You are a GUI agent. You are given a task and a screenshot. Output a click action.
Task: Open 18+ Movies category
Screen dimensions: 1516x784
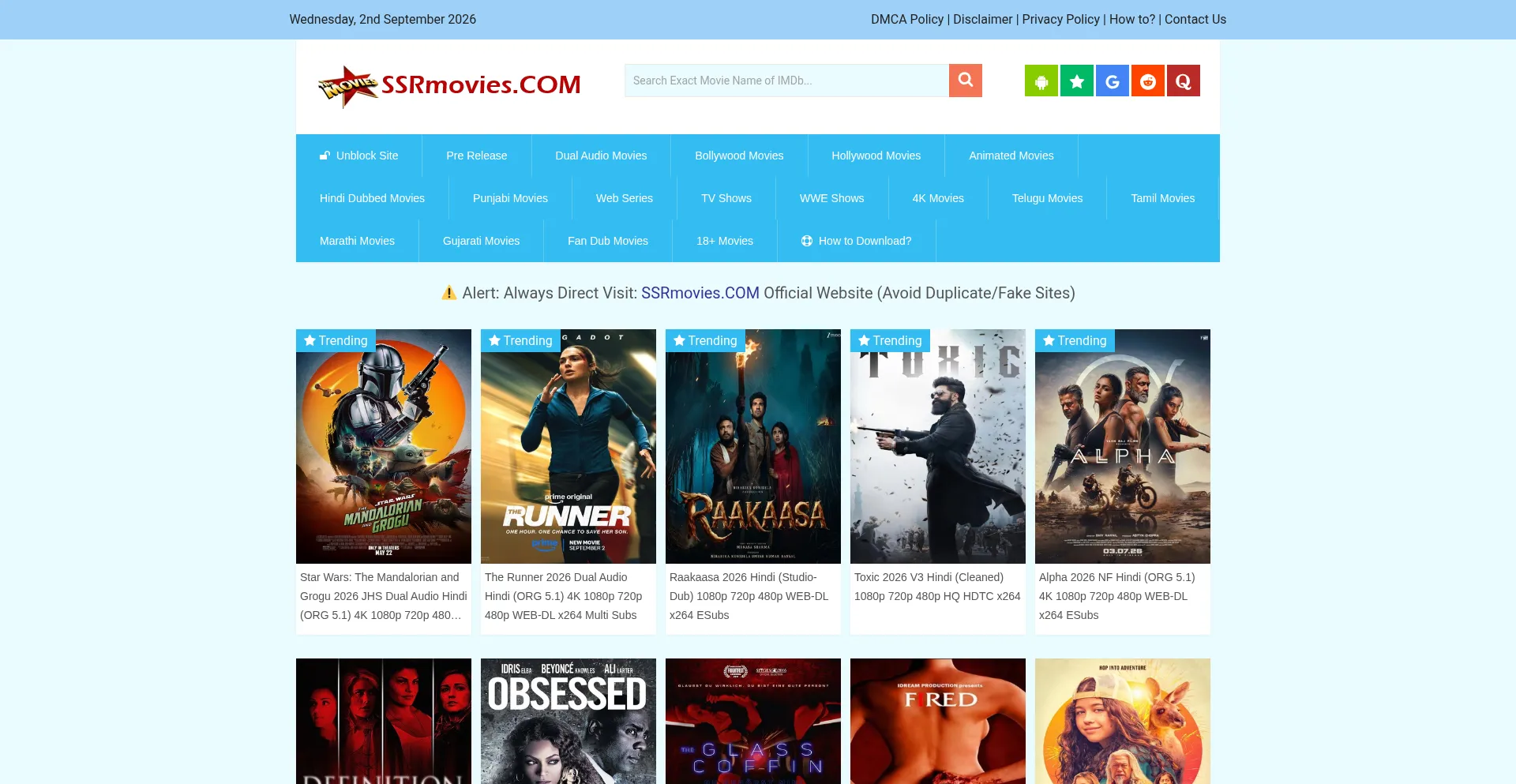point(725,241)
